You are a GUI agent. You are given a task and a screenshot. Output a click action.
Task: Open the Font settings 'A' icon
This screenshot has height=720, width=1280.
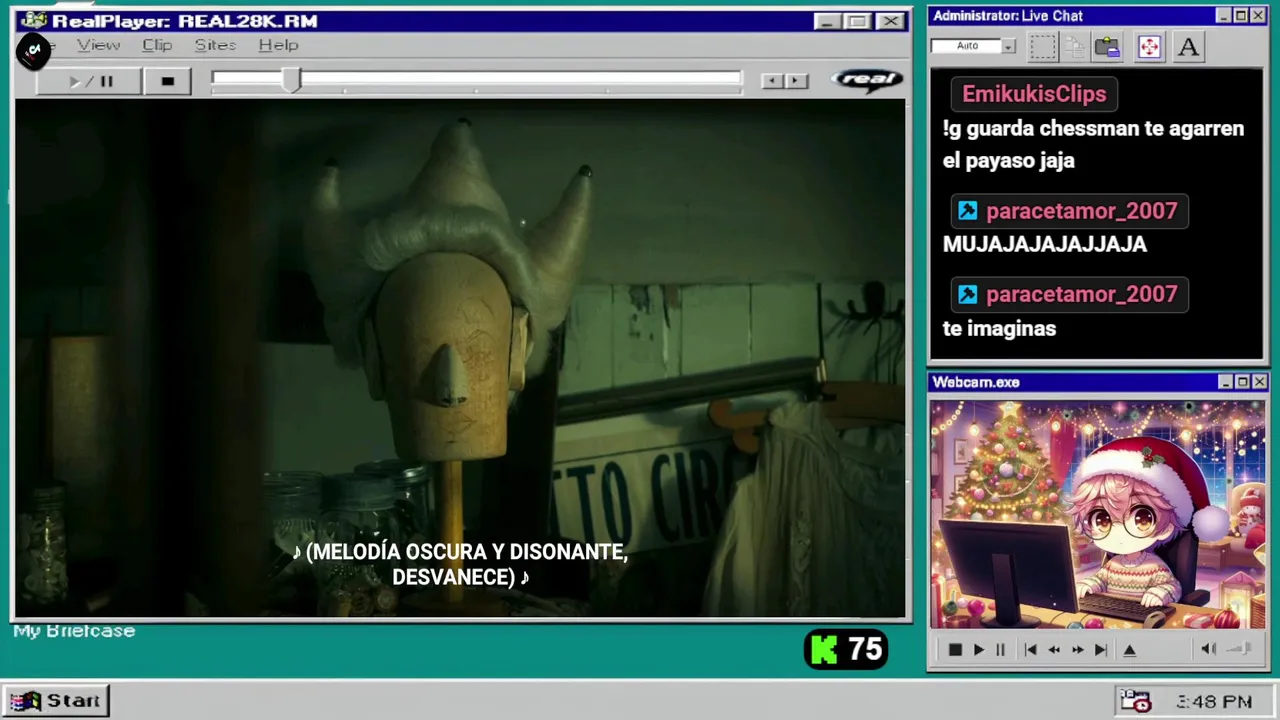click(1188, 46)
